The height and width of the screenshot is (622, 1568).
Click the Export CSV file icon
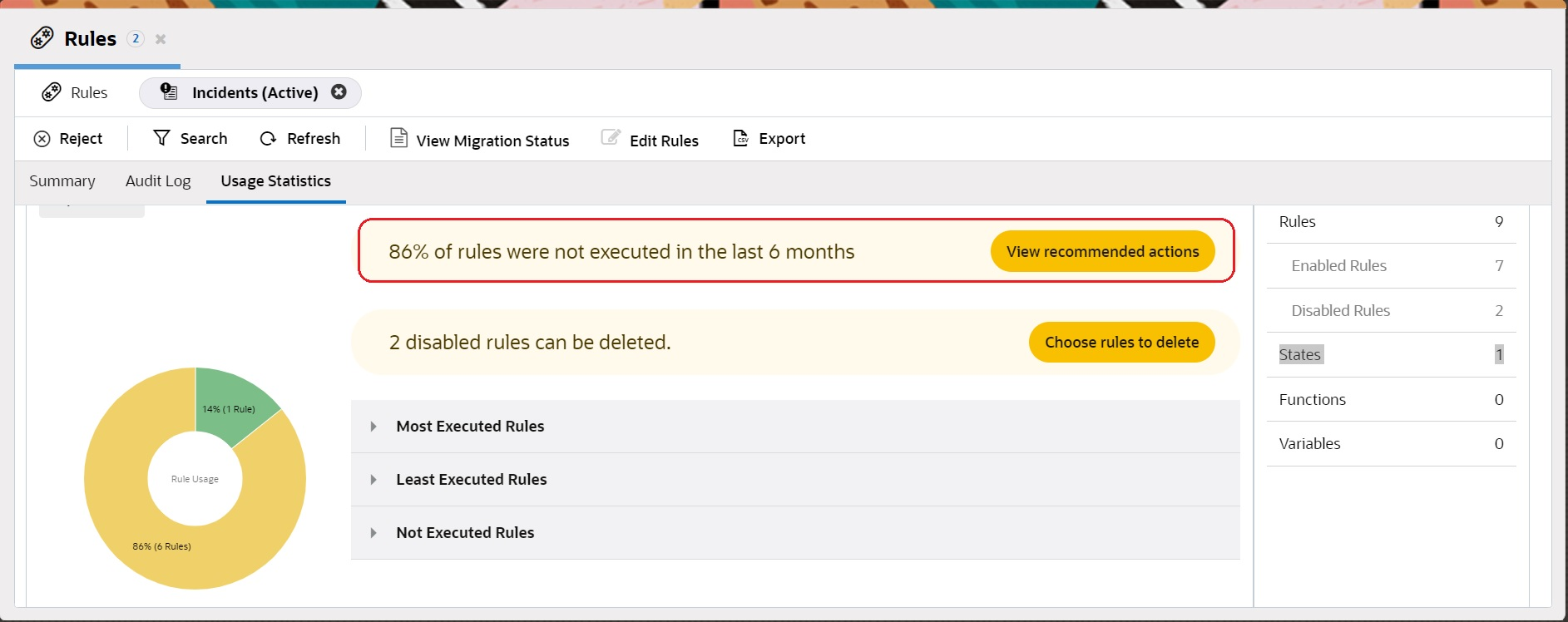(x=740, y=138)
